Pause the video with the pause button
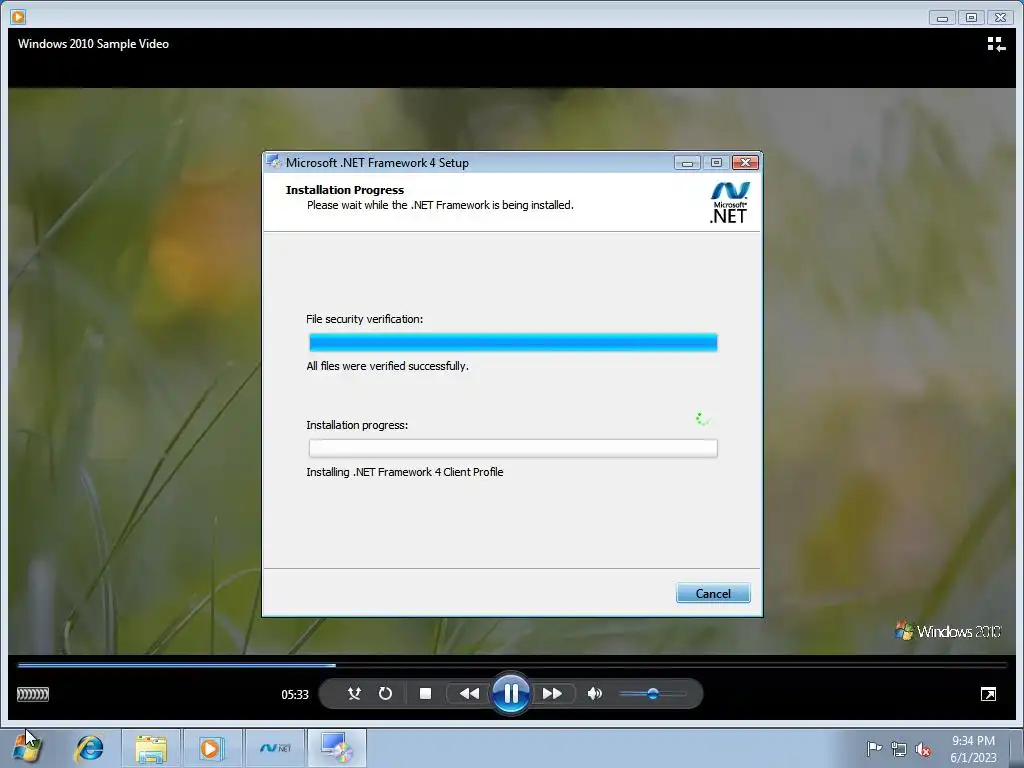The image size is (1024, 768). 511,693
